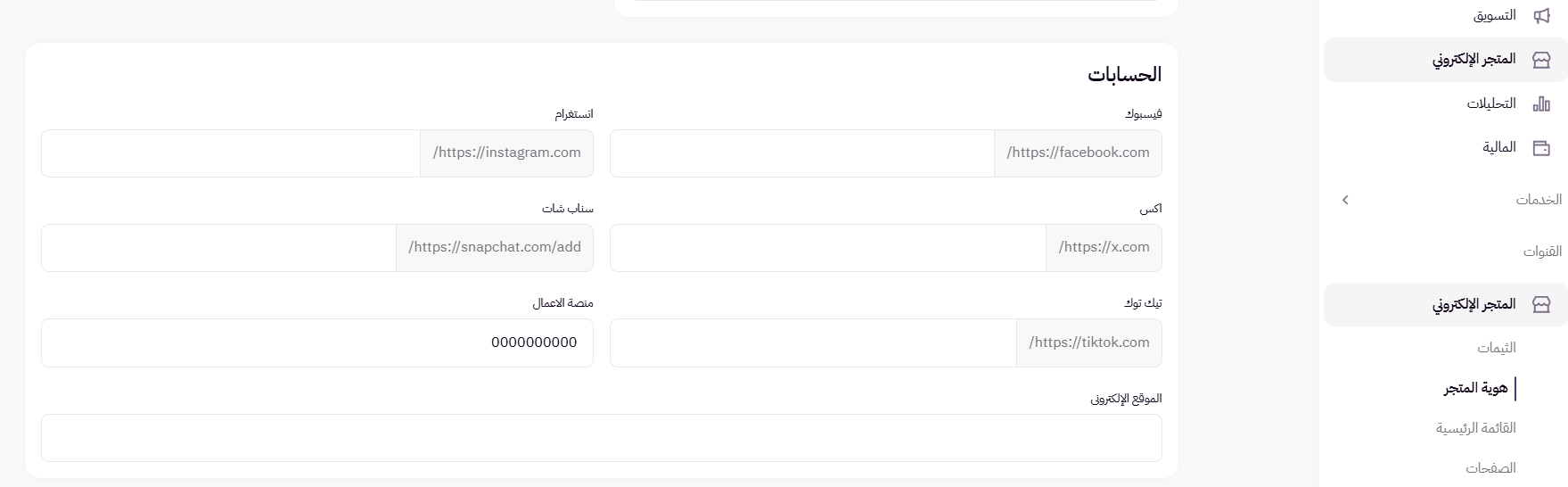Click the lower storefront icon in sidebar
This screenshot has height=487, width=1568.
[1541, 304]
